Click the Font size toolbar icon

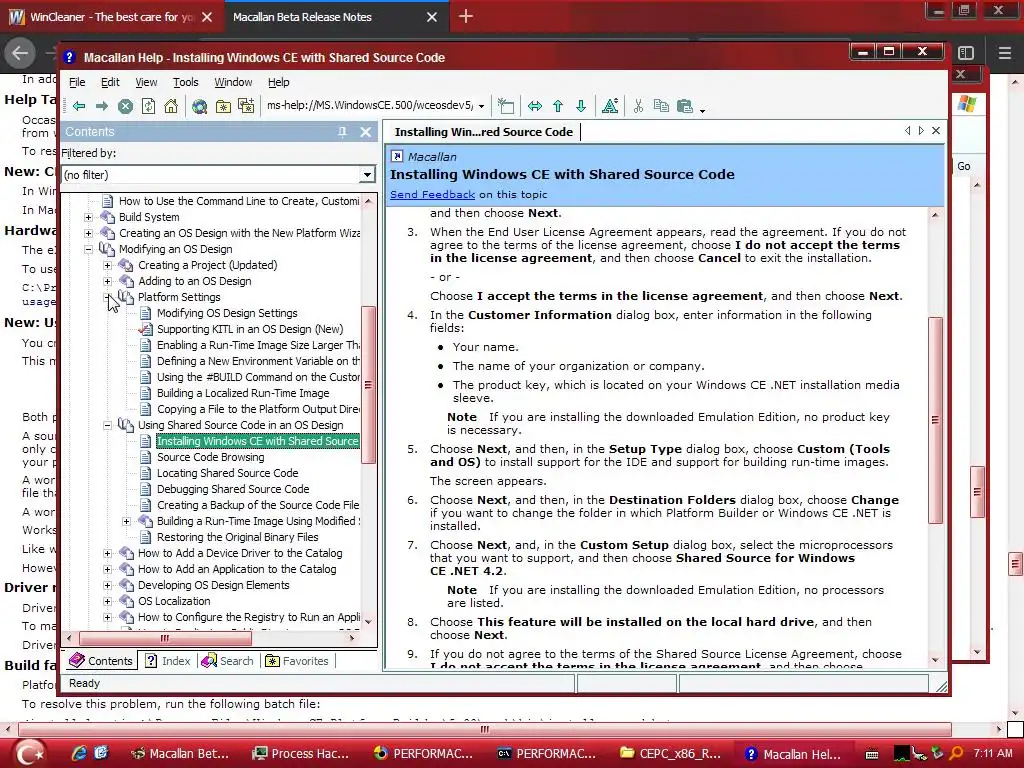(x=610, y=106)
